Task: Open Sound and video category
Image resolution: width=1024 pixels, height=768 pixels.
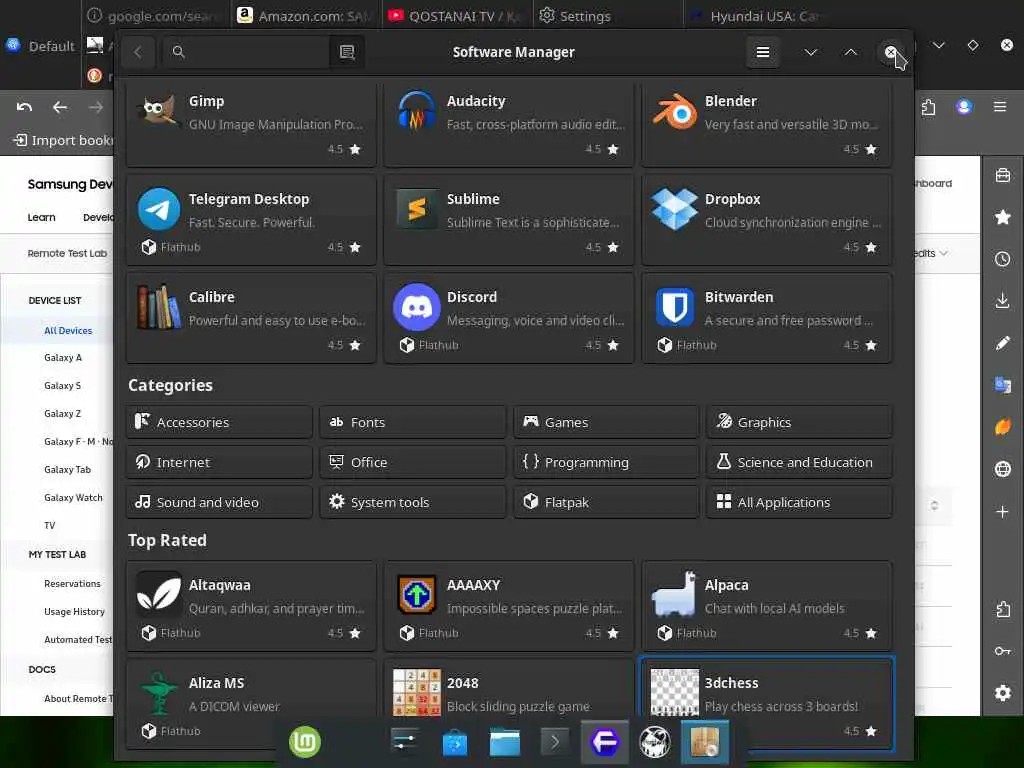Action: point(219,502)
